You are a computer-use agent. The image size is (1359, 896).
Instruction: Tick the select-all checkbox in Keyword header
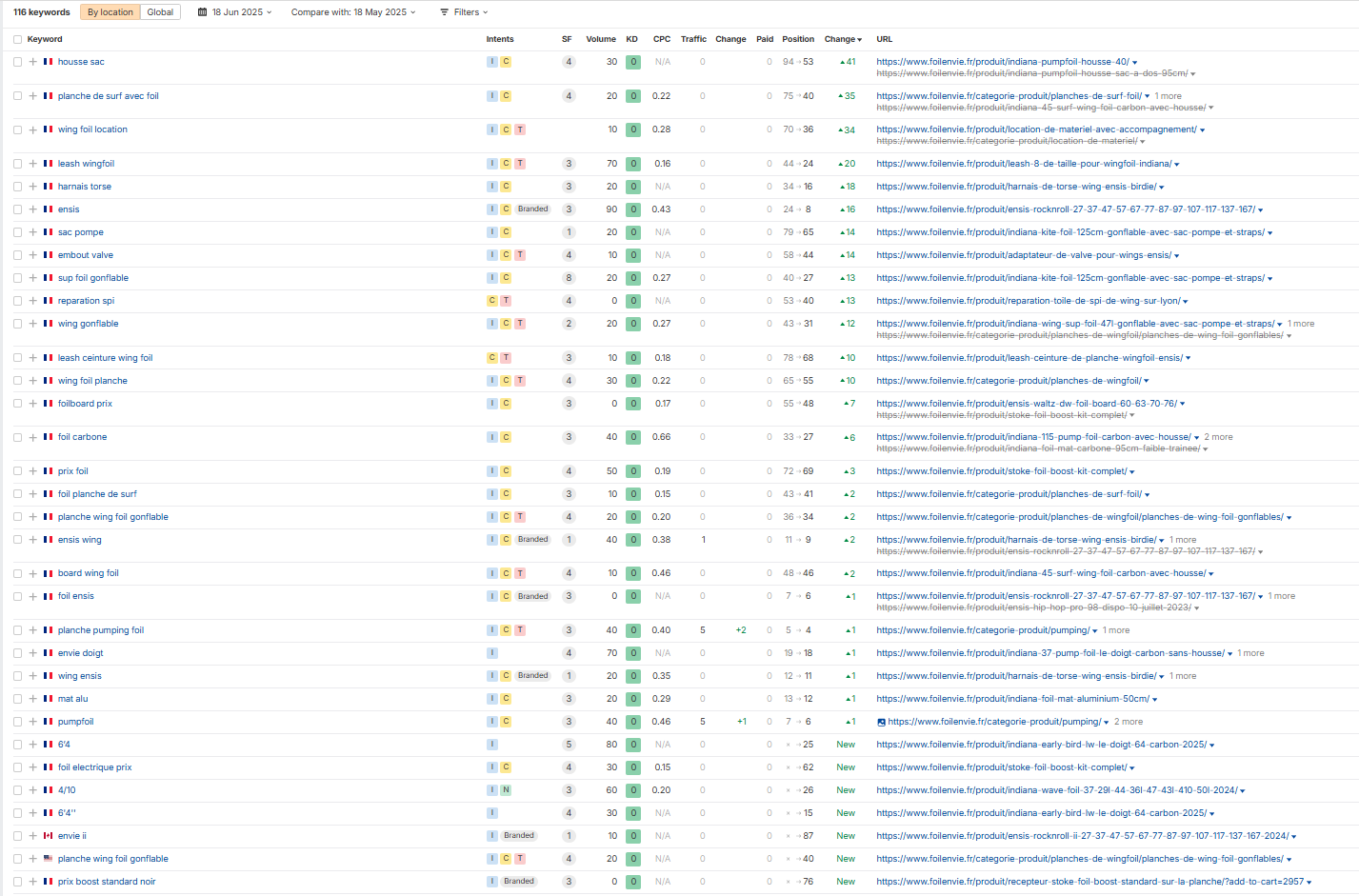17,39
